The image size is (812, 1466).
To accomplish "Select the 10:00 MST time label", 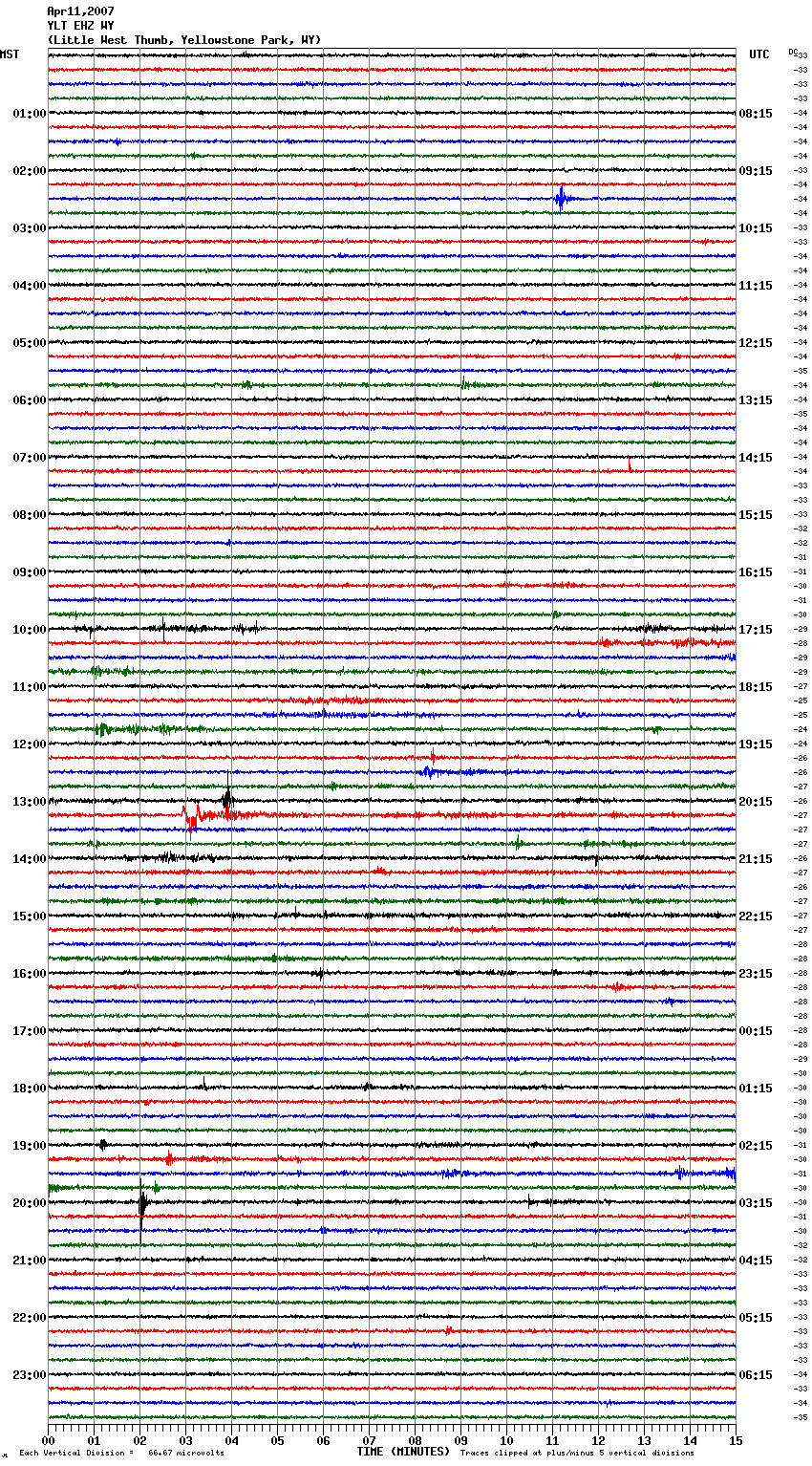I will pyautogui.click(x=29, y=630).
